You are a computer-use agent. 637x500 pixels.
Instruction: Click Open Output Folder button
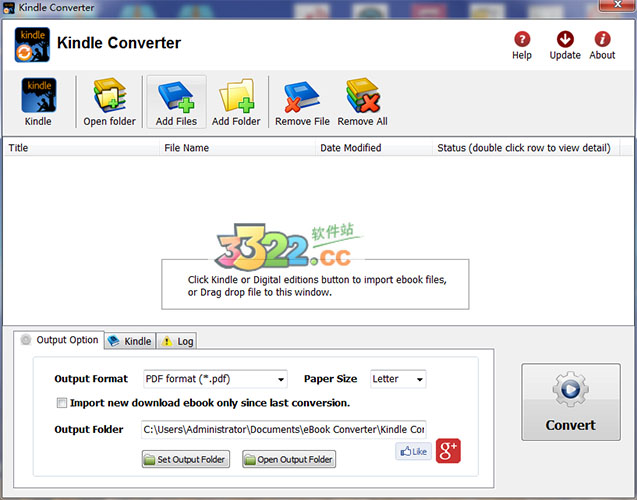[289, 459]
